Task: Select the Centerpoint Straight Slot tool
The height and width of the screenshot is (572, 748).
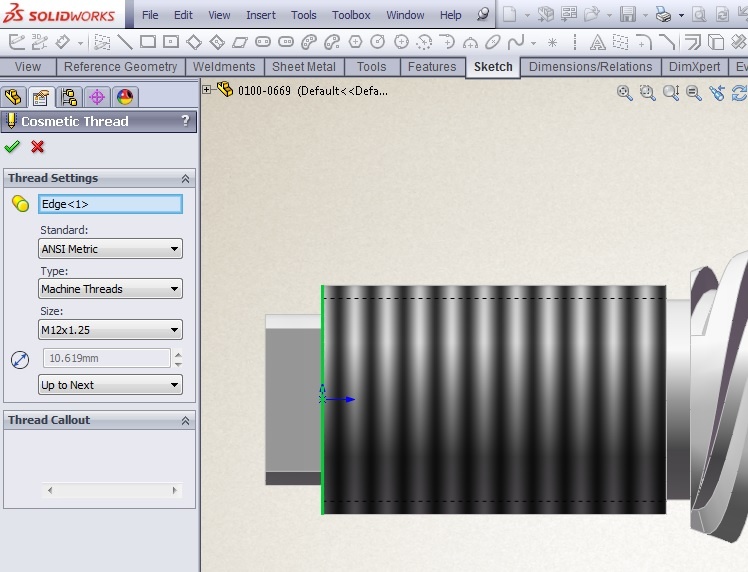Action: (x=286, y=42)
